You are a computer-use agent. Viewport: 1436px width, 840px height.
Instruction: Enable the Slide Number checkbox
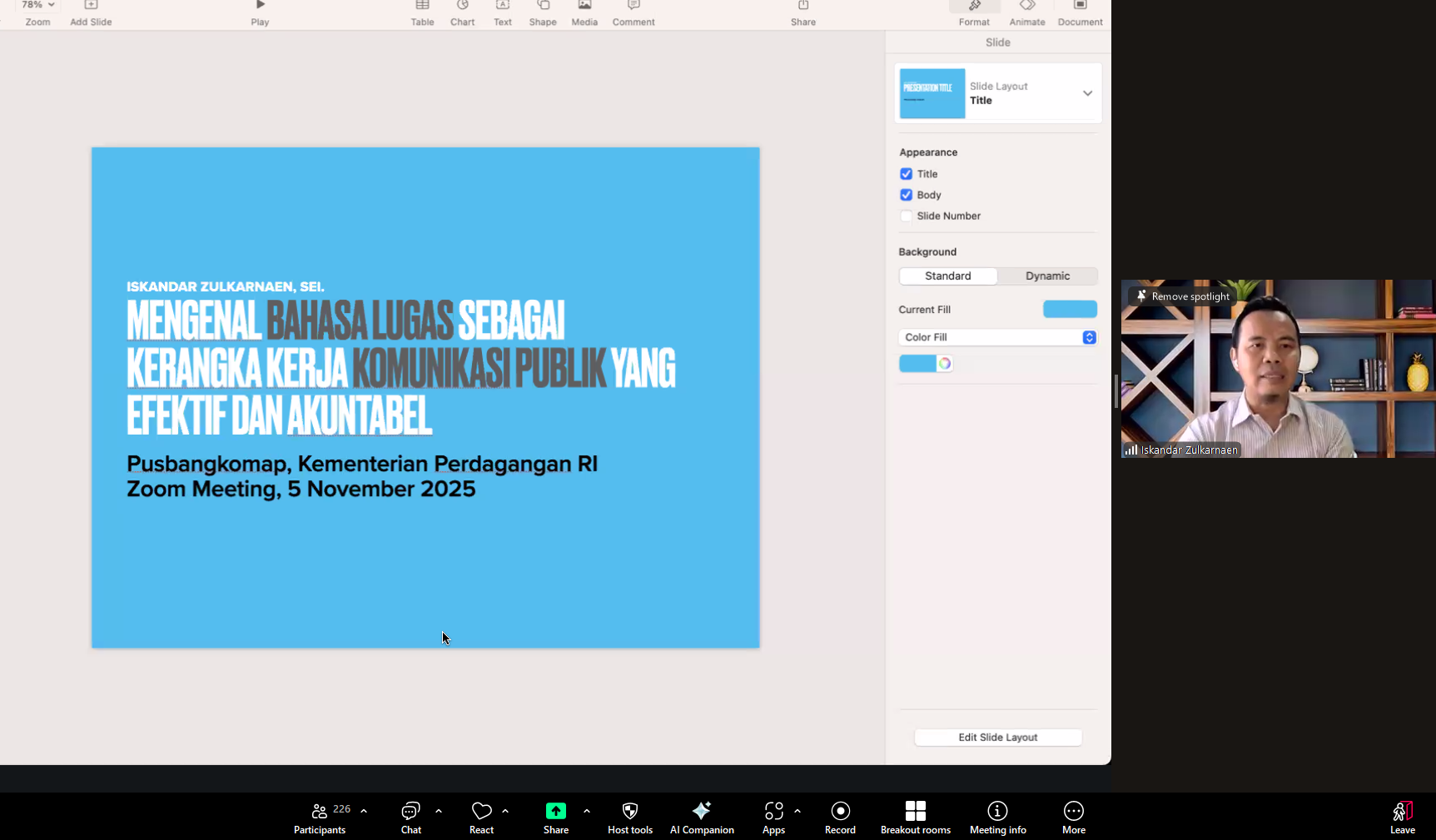click(907, 216)
